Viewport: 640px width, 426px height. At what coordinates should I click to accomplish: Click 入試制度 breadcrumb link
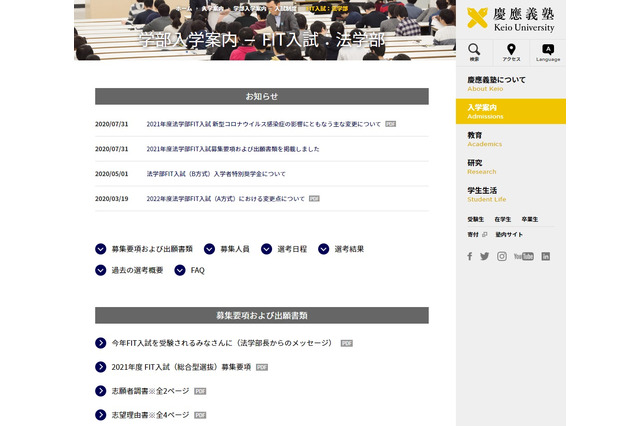click(286, 9)
